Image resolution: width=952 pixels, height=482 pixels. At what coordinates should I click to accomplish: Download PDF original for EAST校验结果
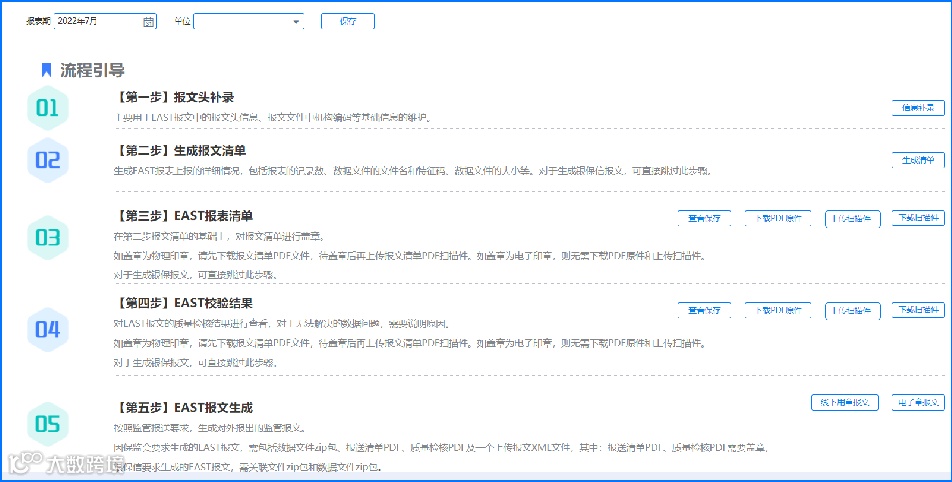click(778, 310)
